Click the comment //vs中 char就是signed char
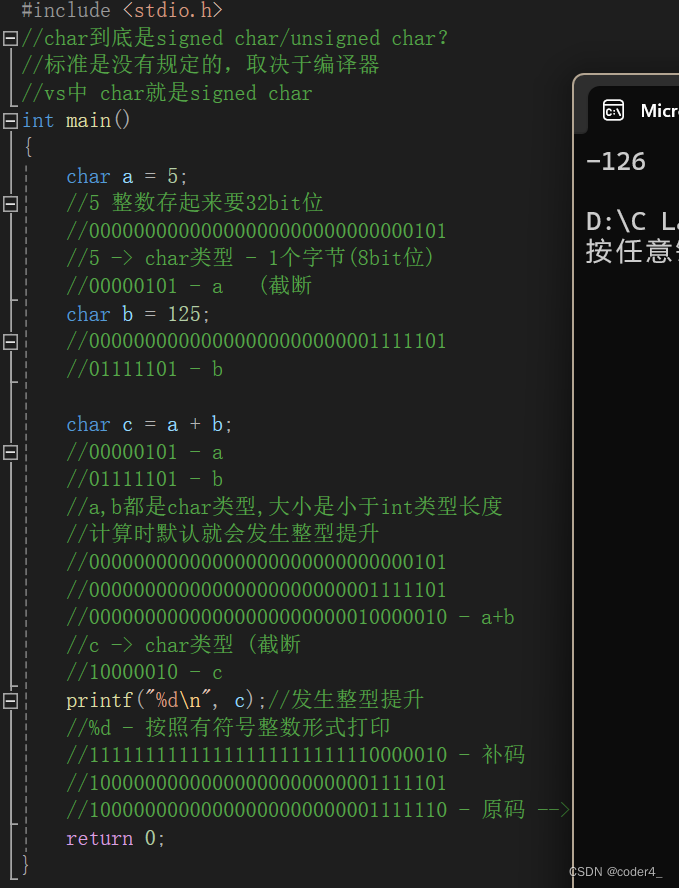 [x=166, y=93]
